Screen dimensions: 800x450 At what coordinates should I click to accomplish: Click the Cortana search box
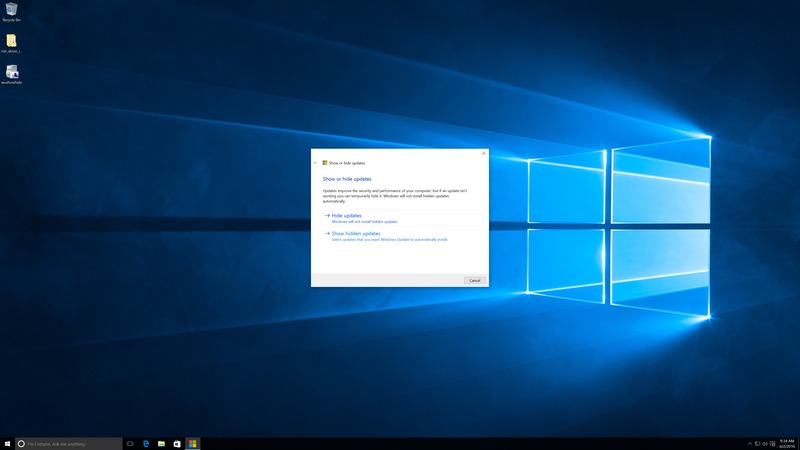[x=68, y=443]
